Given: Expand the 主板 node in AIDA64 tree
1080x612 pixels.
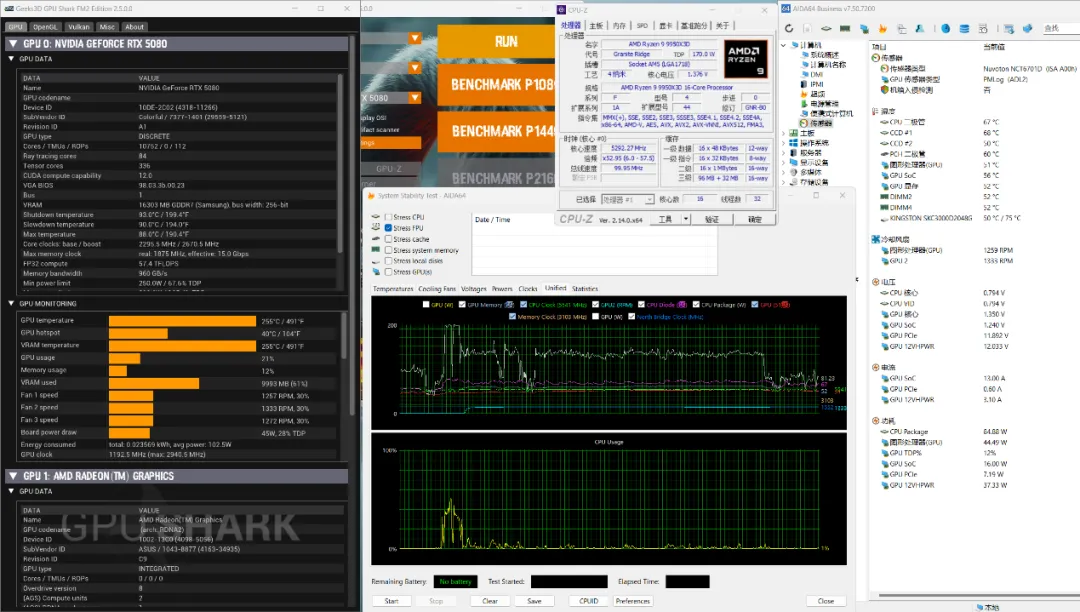Looking at the screenshot, I should pyautogui.click(x=784, y=133).
